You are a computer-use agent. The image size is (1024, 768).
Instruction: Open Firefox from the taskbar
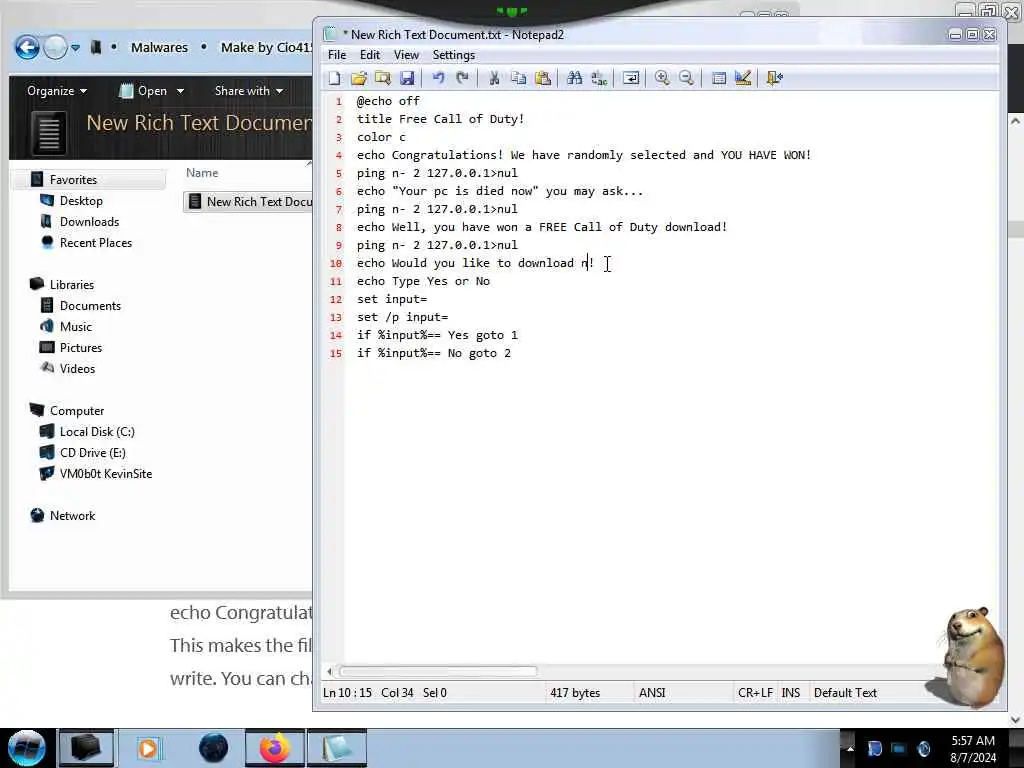click(x=275, y=748)
